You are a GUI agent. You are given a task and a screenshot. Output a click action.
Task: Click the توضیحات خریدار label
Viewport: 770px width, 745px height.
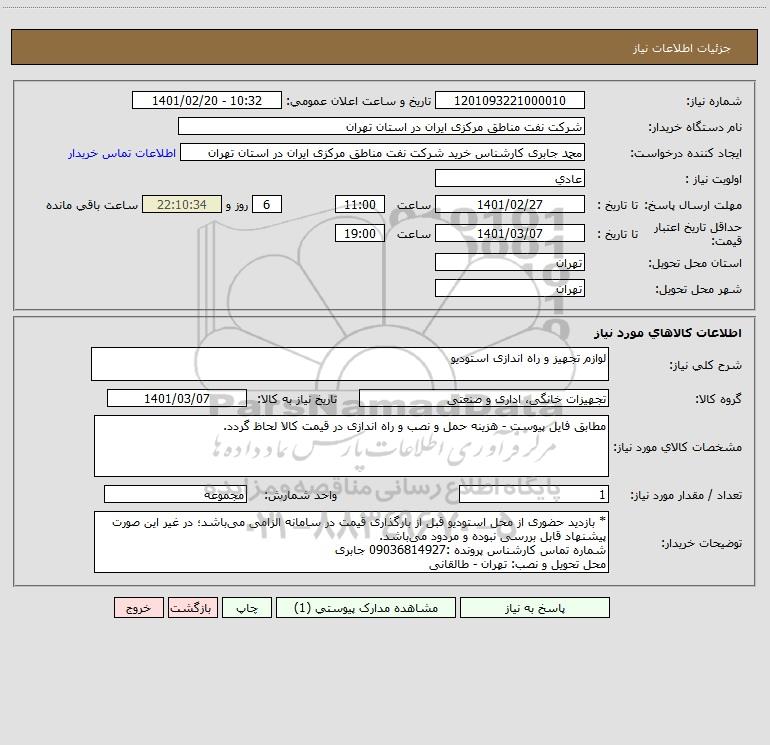coord(702,543)
